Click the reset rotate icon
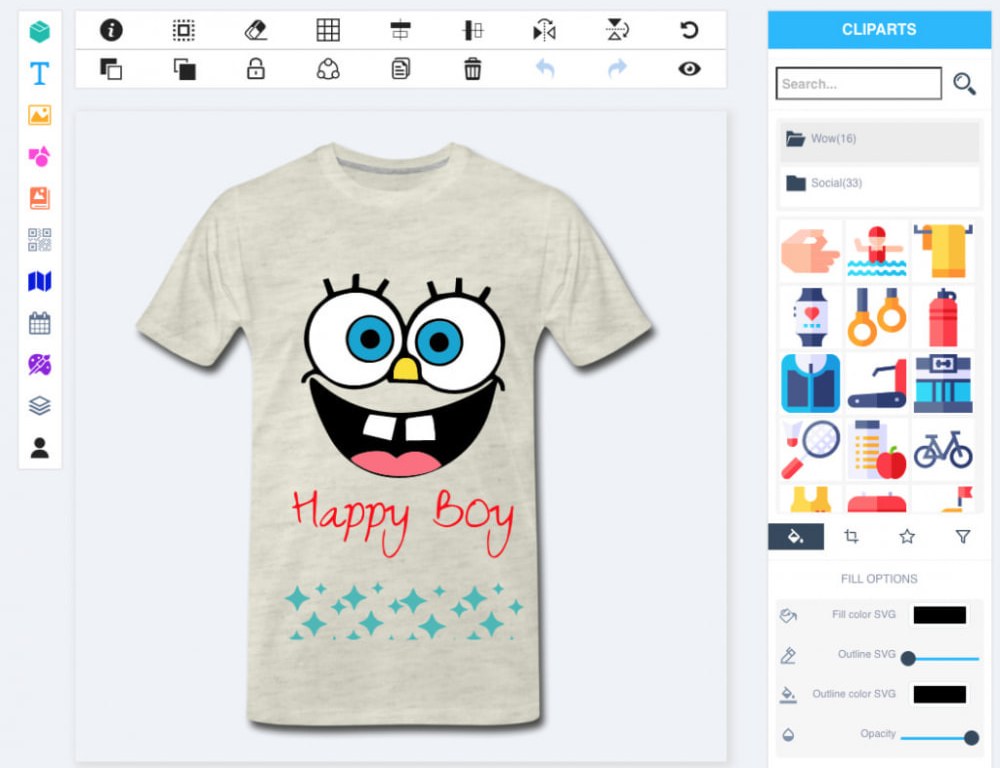 coord(689,30)
